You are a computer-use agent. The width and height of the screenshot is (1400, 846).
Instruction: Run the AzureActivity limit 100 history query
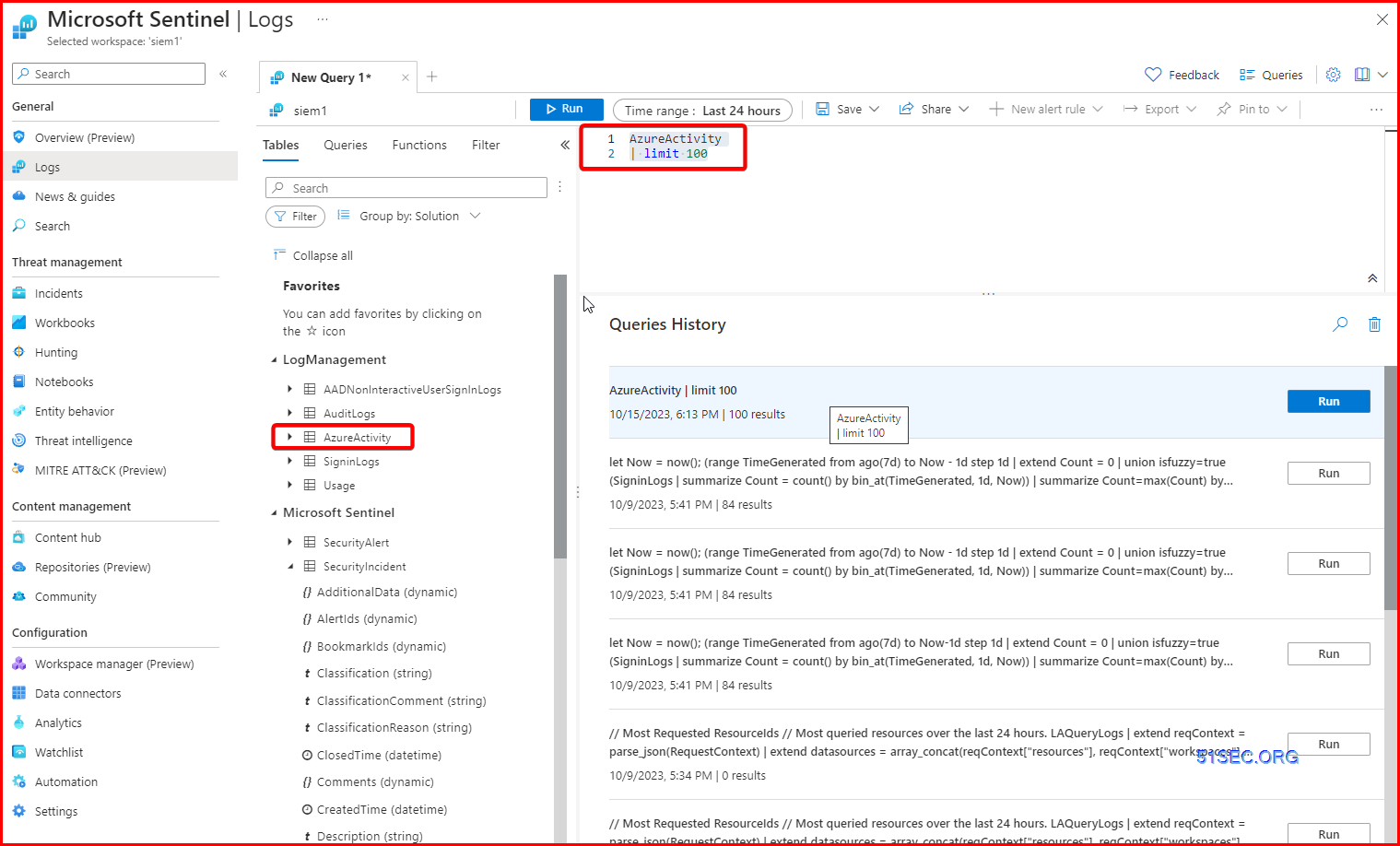(1328, 401)
